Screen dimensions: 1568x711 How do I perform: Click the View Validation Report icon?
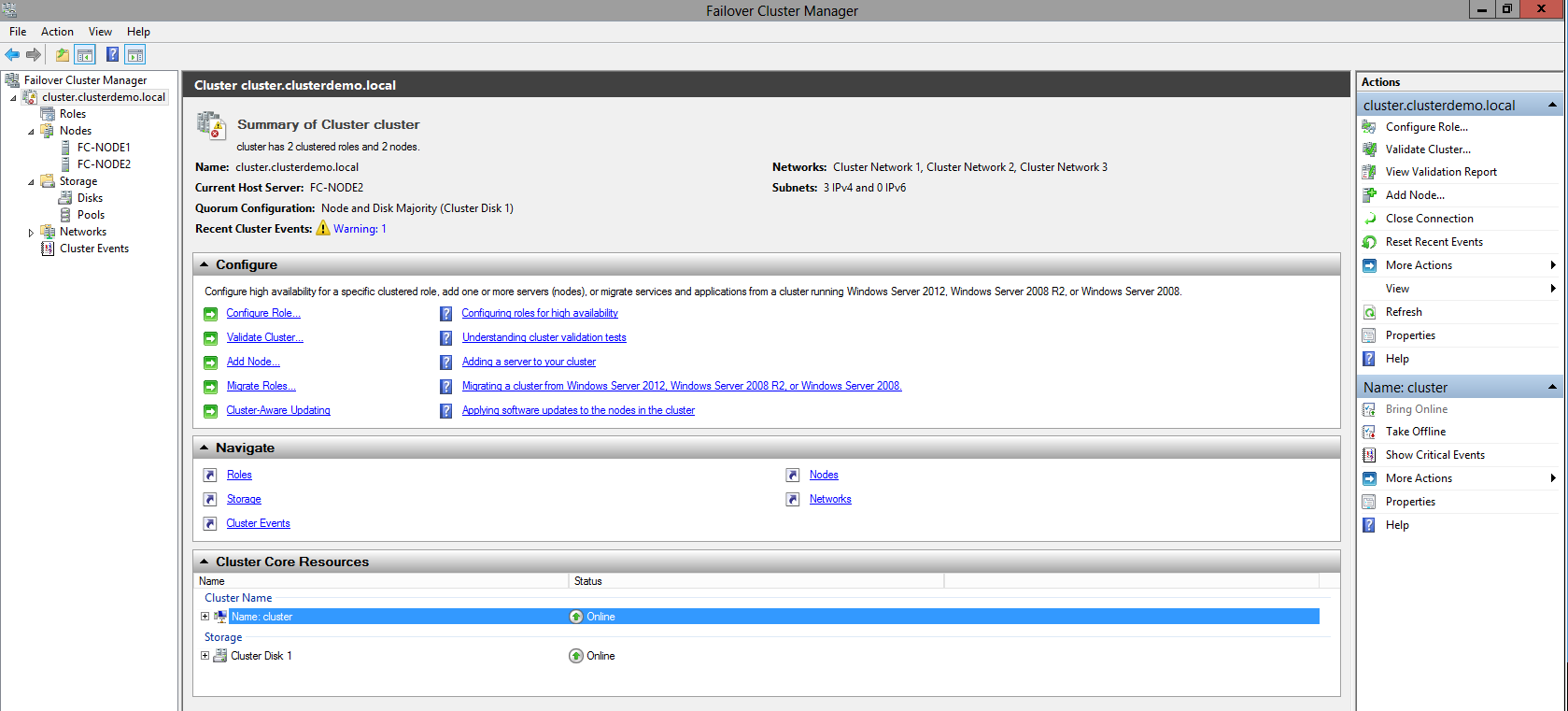pyautogui.click(x=1369, y=172)
